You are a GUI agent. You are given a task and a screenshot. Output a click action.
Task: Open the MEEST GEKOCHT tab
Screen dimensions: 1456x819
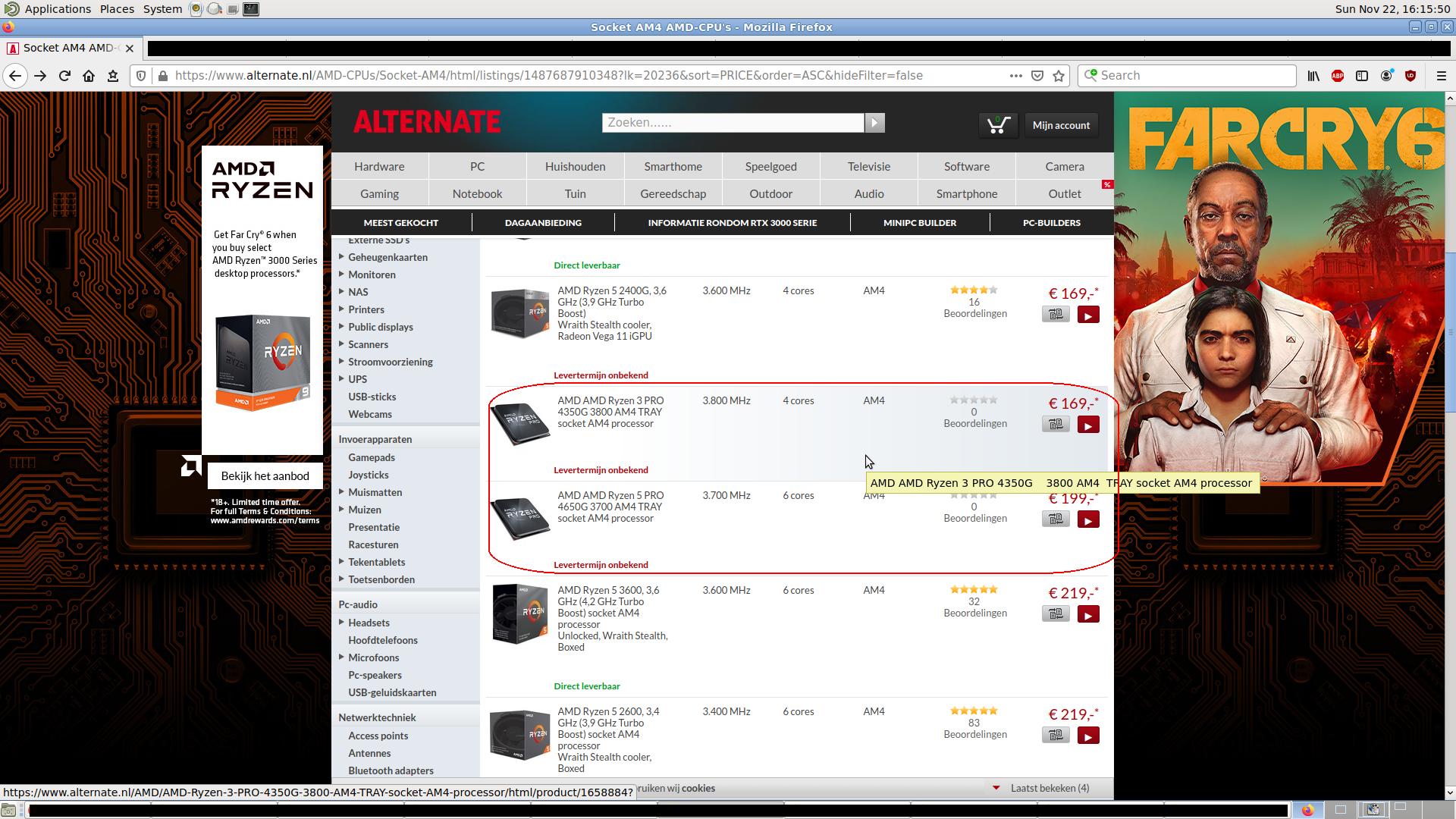401,223
